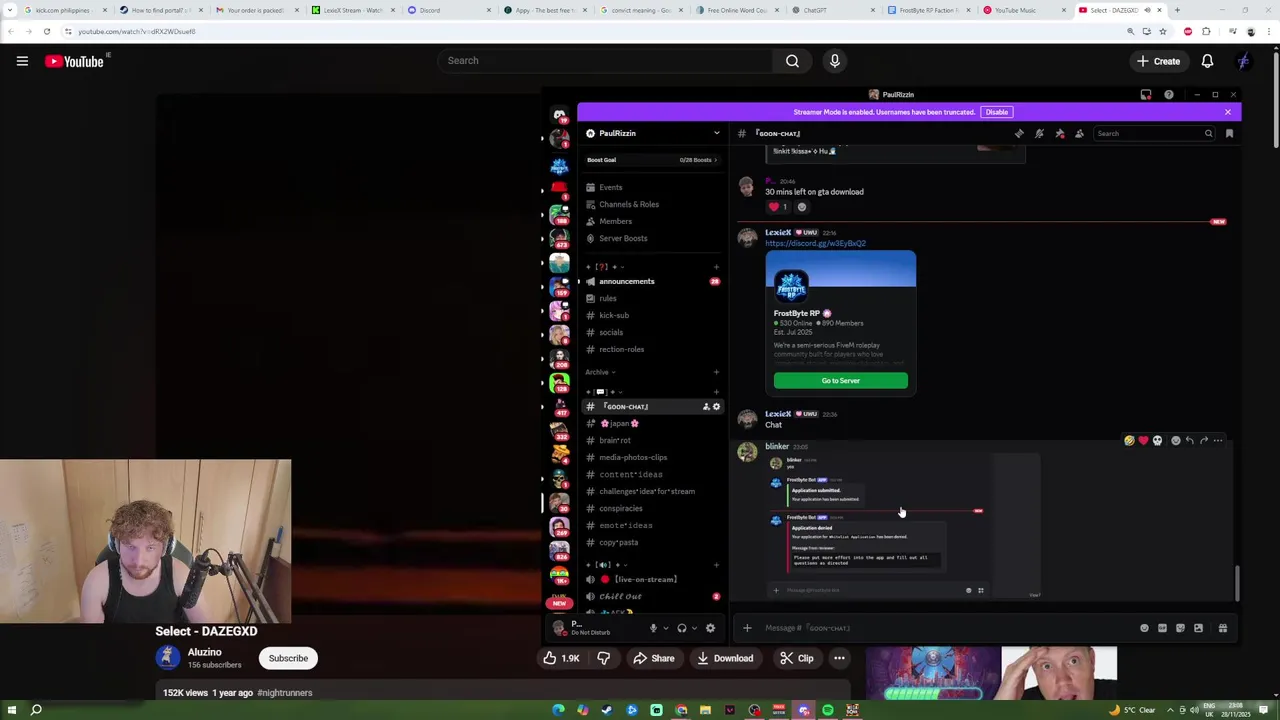
Task: Select the rules channel
Action: tap(652, 298)
